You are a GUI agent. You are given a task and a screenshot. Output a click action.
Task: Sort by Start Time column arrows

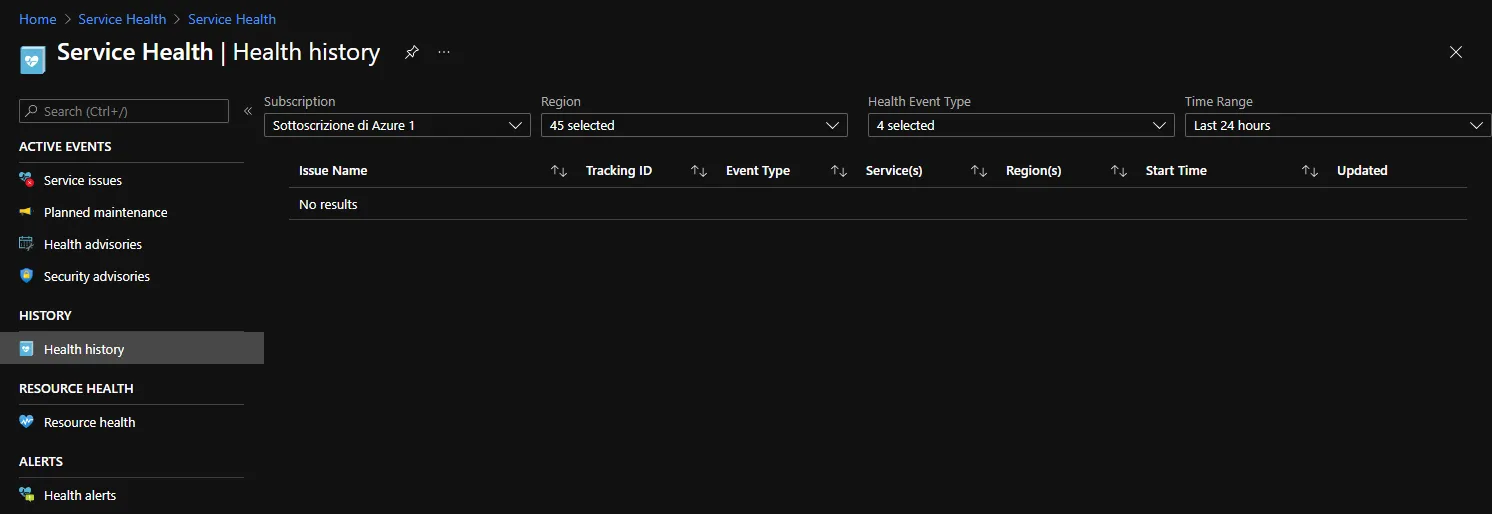(1309, 171)
